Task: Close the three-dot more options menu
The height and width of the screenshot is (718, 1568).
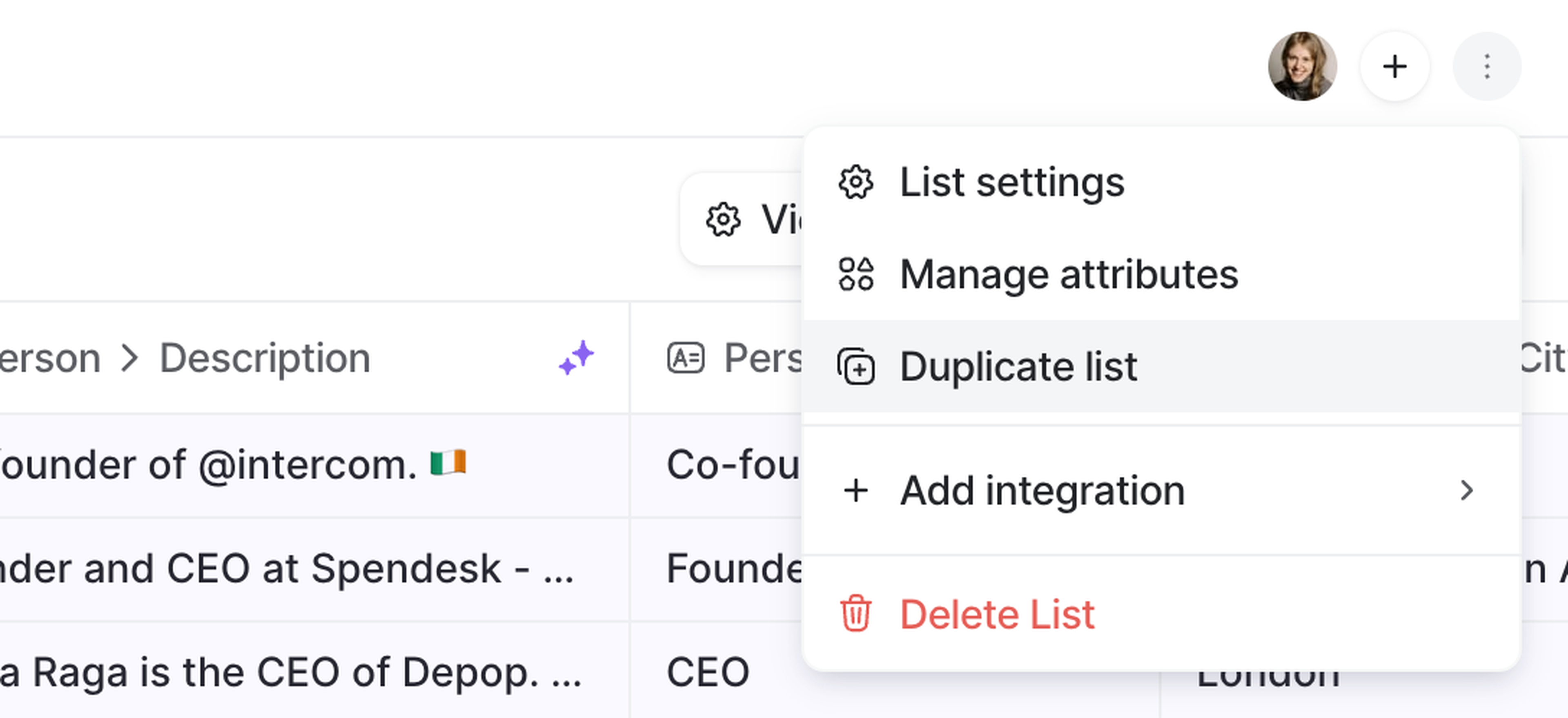Action: click(1486, 67)
